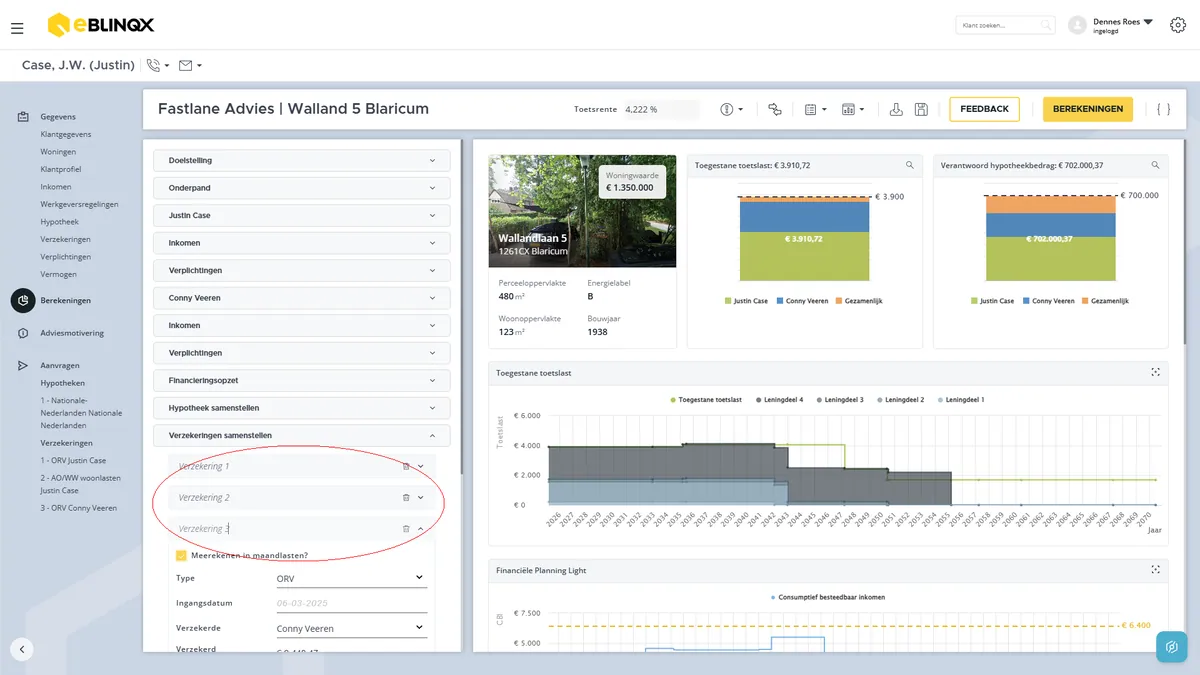Toggle Leningdeel 4 in the chart legend

pyautogui.click(x=780, y=399)
